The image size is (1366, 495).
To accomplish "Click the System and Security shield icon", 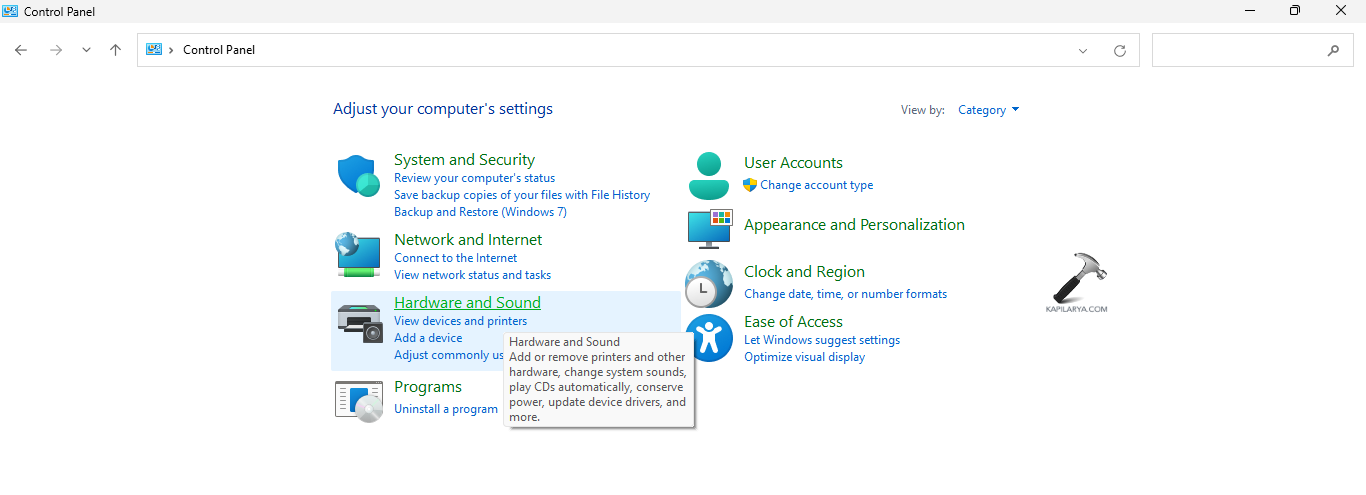I will pos(358,176).
